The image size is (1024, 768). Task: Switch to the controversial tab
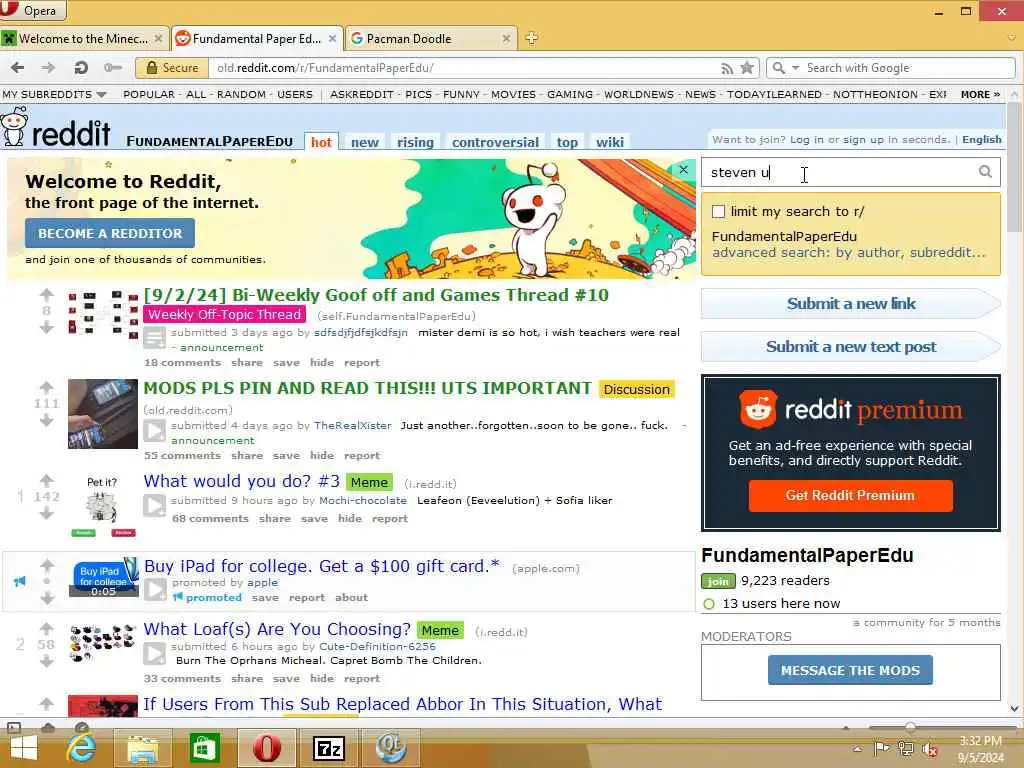click(495, 142)
